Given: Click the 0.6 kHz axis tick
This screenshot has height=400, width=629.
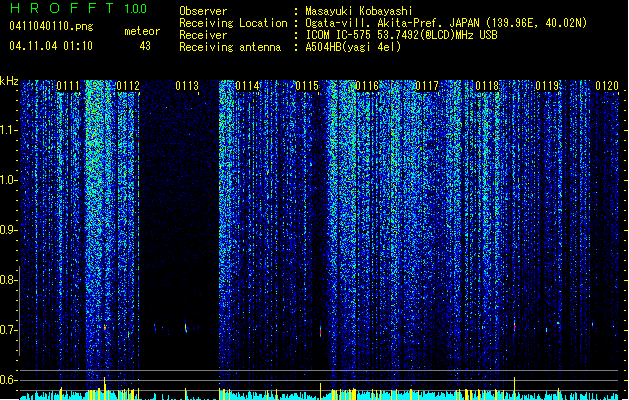Looking at the screenshot, I should (x=8, y=380).
